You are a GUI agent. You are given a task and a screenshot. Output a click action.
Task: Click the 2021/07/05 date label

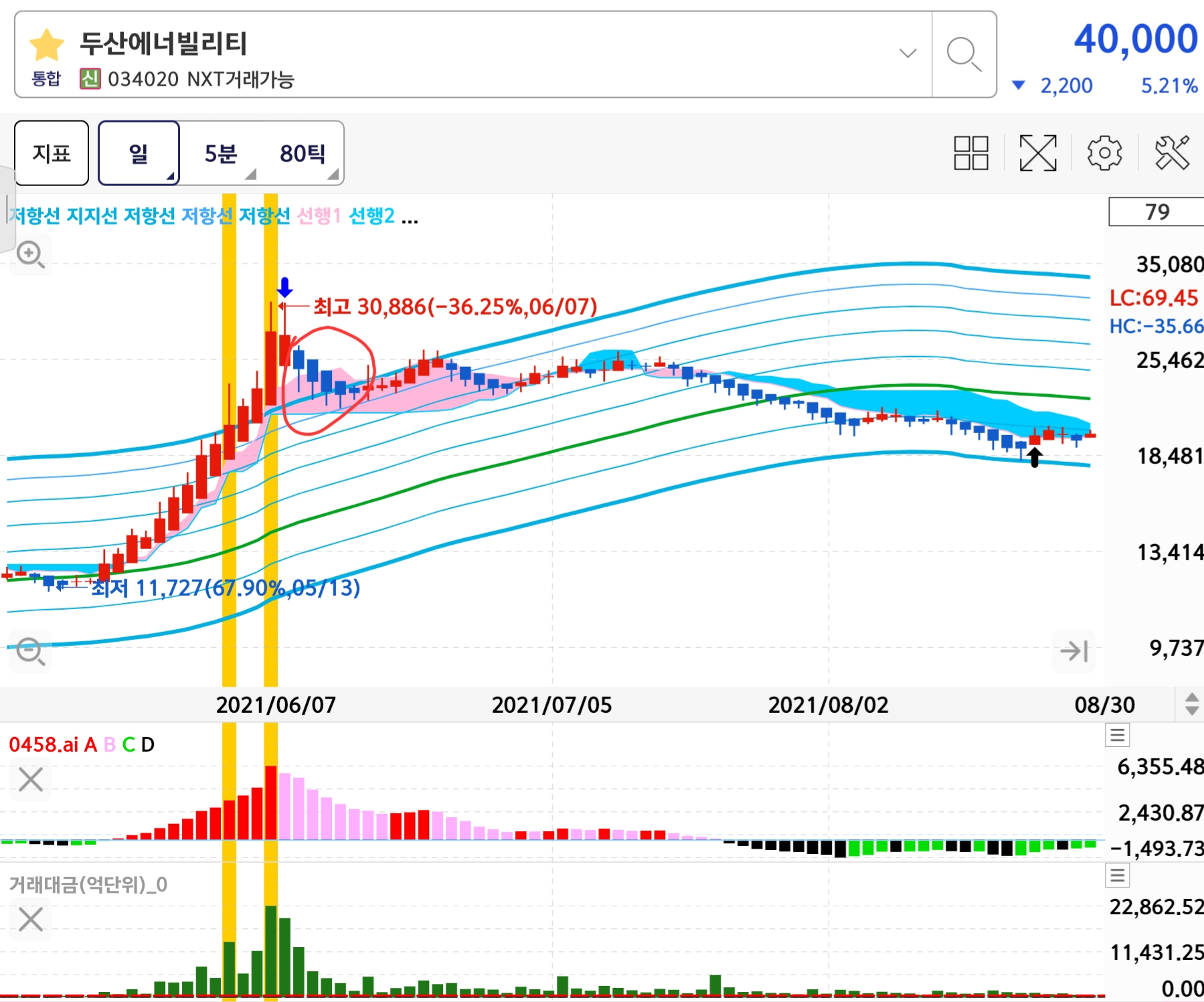(552, 705)
